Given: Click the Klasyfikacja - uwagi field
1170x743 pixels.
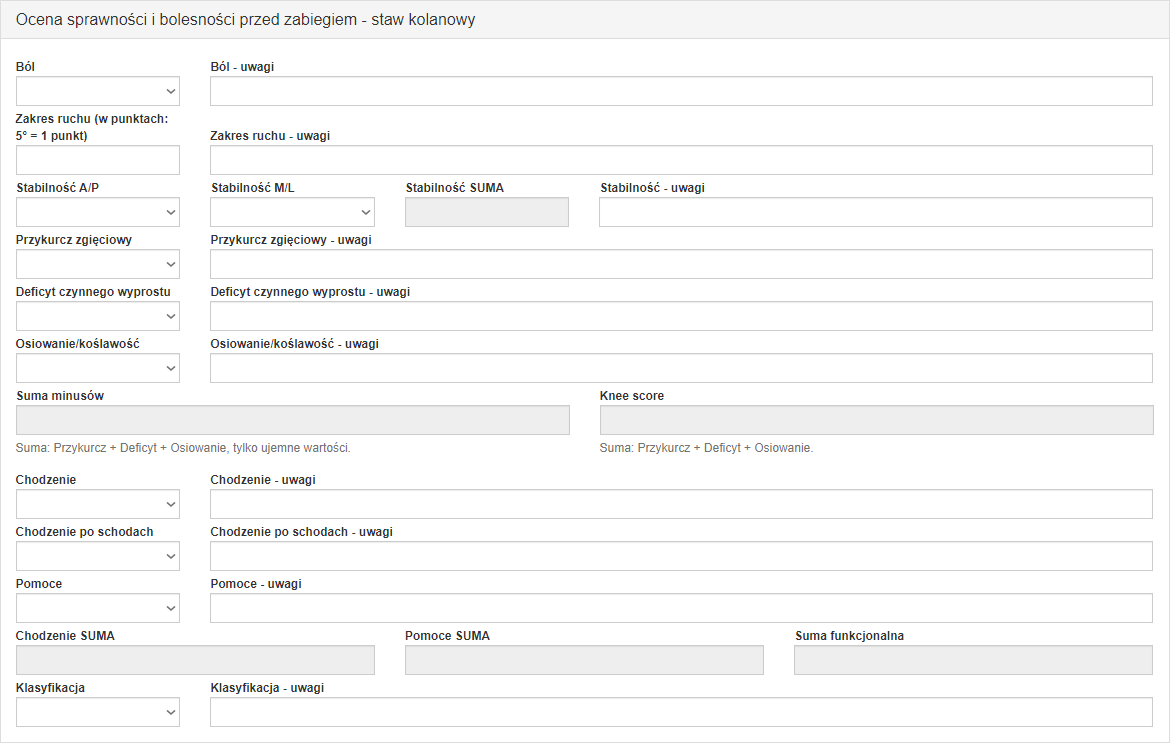Looking at the screenshot, I should click(x=680, y=712).
